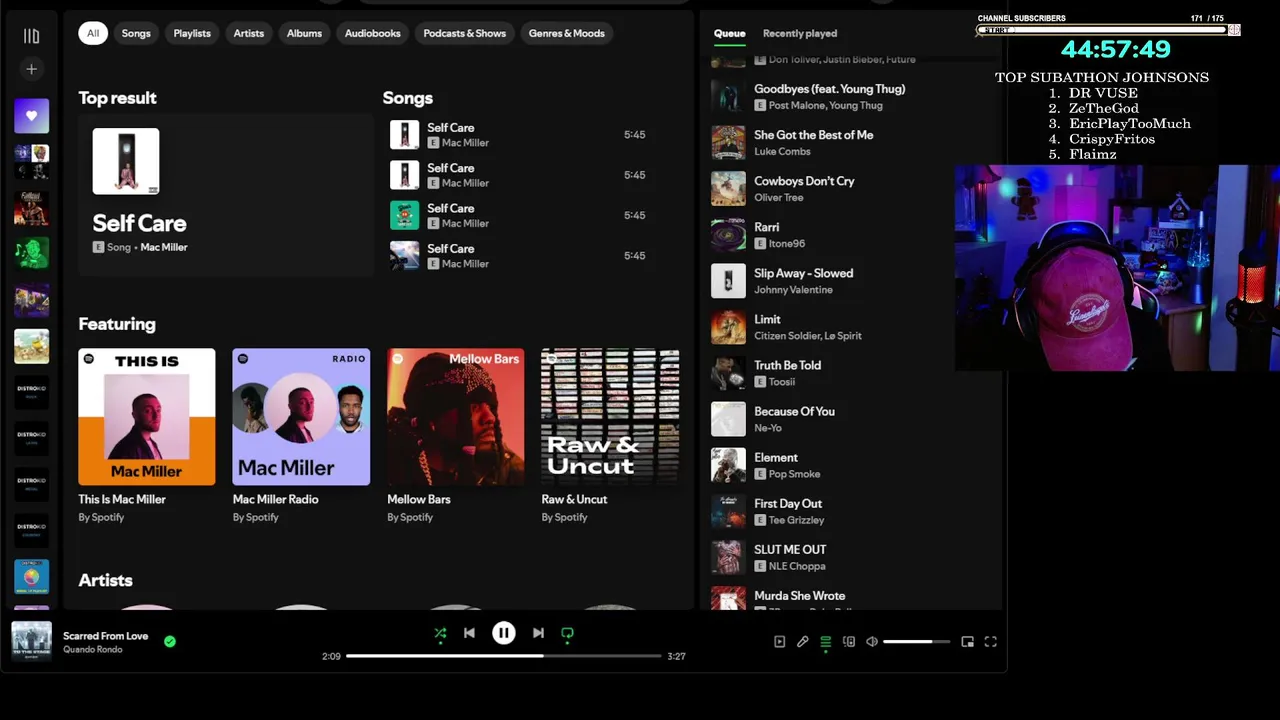Click Goodbyes (feat. Young Thug) in queue
Viewport: 1280px width, 720px height.
click(x=829, y=89)
